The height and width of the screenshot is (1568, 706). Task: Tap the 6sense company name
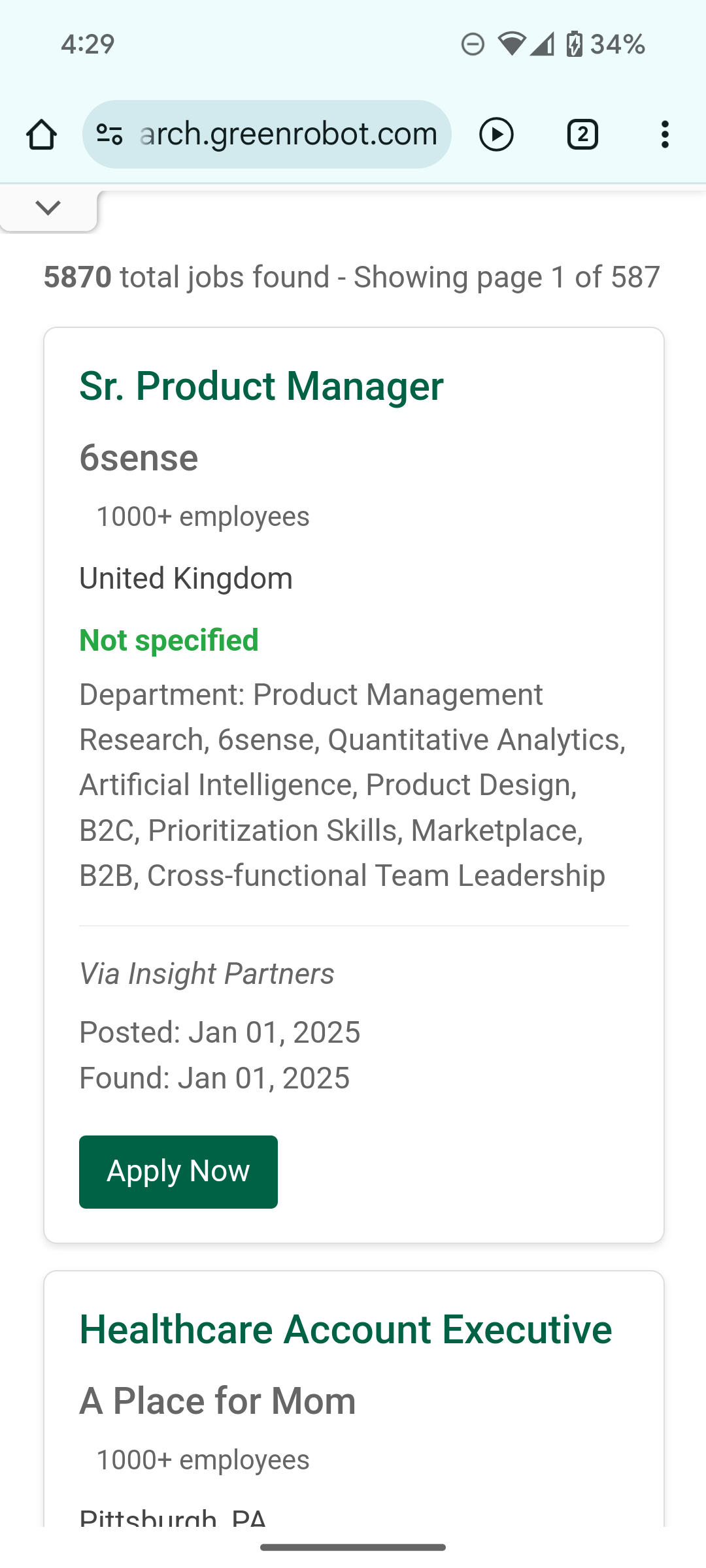139,457
